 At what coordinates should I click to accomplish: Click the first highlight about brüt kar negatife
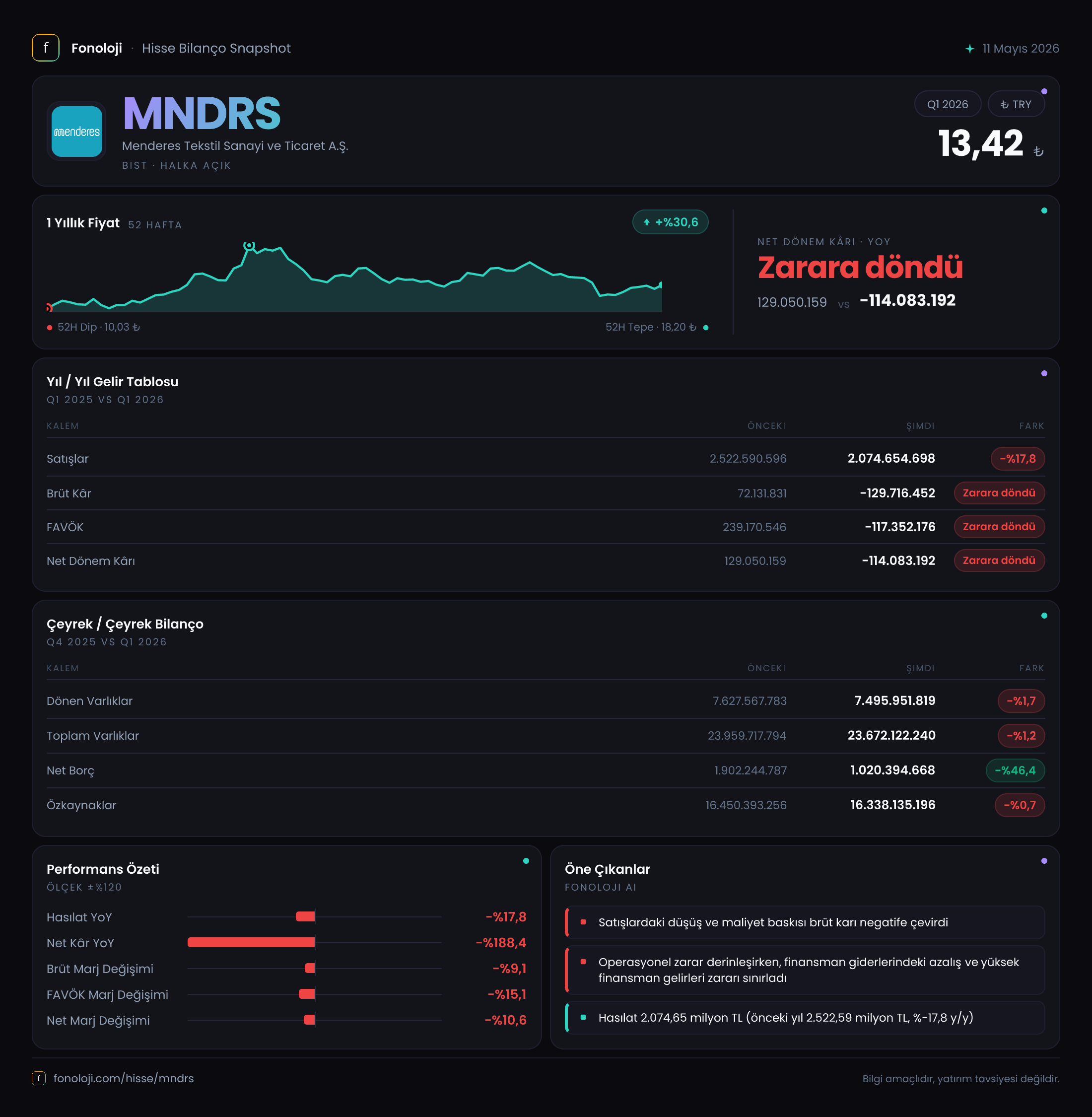pos(805,922)
